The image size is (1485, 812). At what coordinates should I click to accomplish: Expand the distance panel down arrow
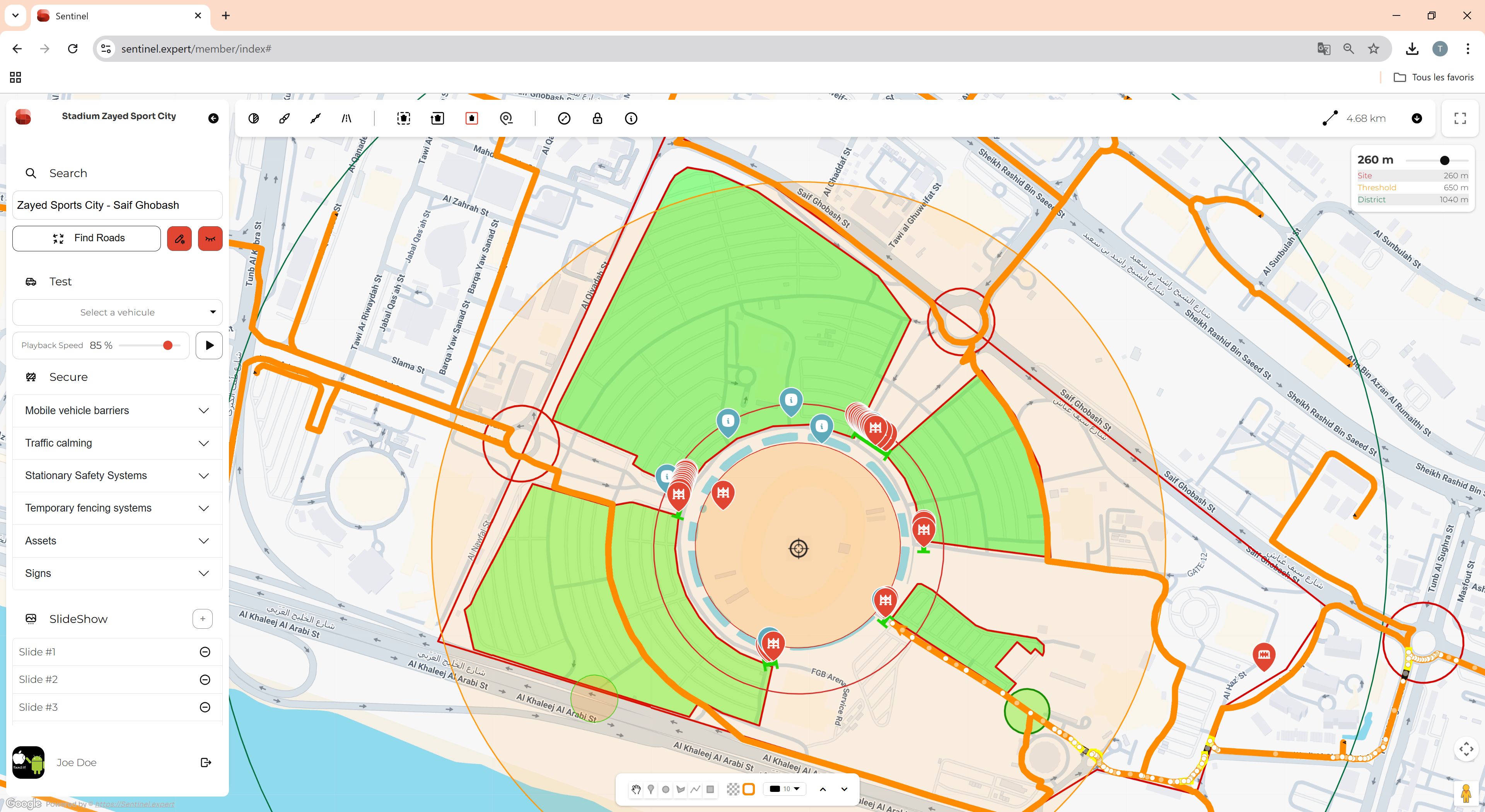1417,118
